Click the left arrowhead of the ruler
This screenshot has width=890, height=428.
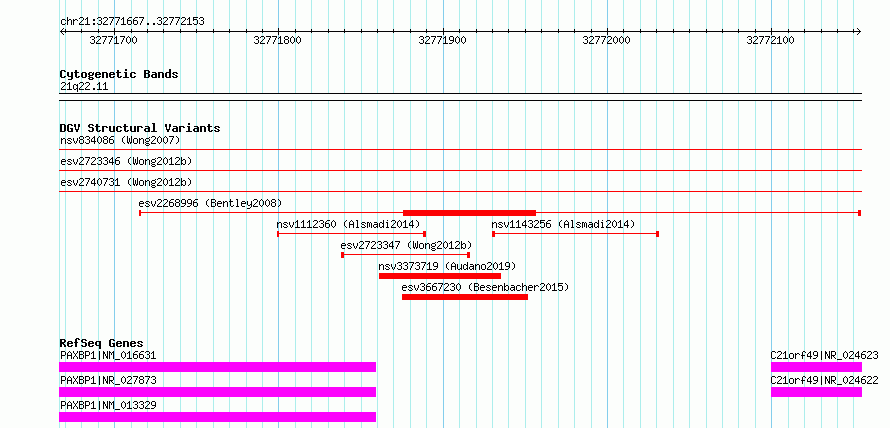(x=62, y=31)
